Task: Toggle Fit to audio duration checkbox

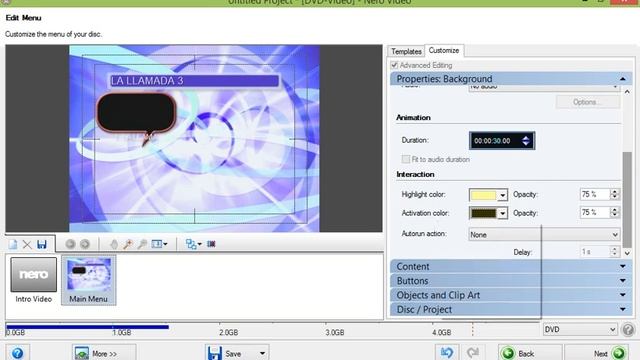Action: point(405,159)
